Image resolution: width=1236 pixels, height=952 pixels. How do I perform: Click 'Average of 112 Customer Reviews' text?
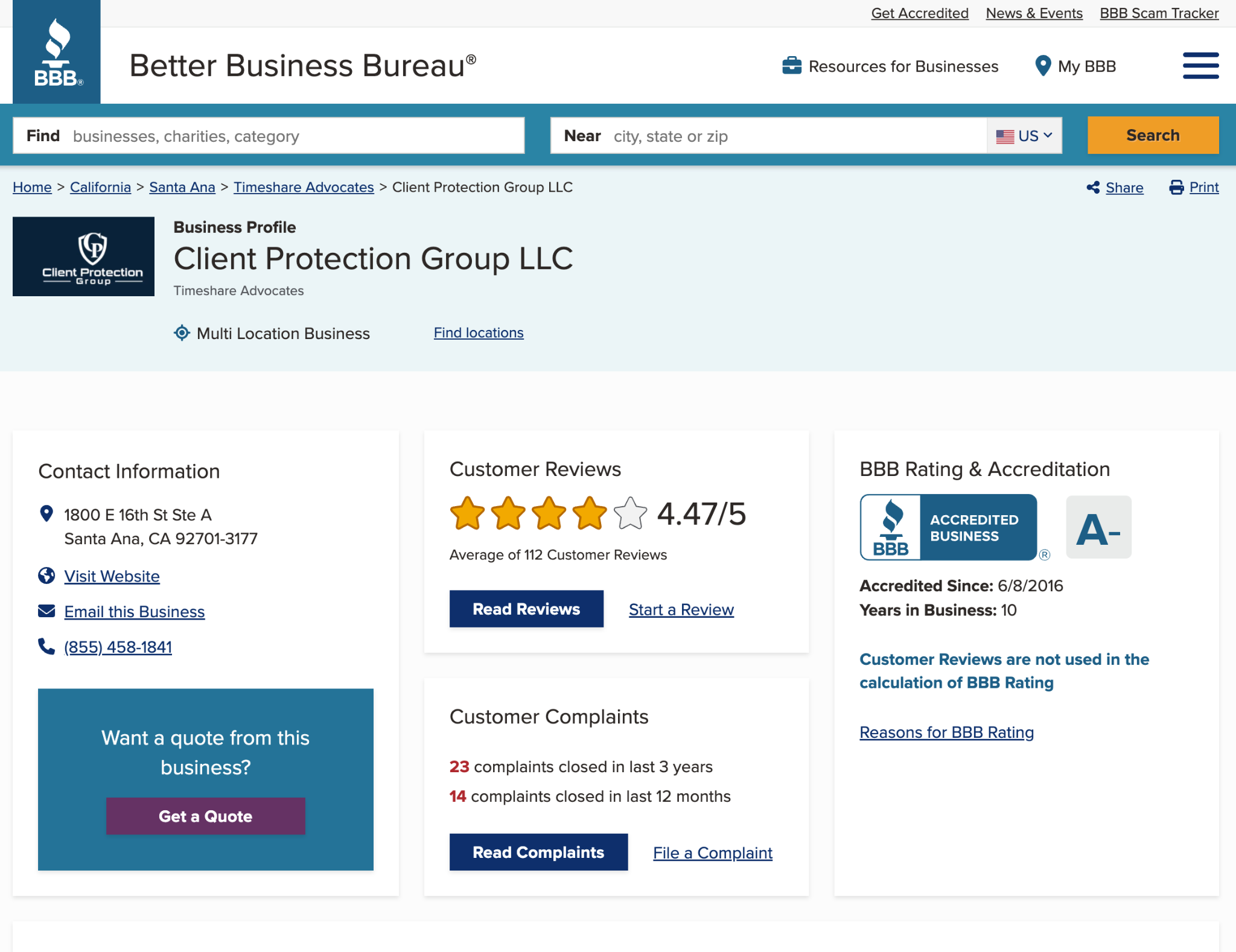pyautogui.click(x=558, y=554)
